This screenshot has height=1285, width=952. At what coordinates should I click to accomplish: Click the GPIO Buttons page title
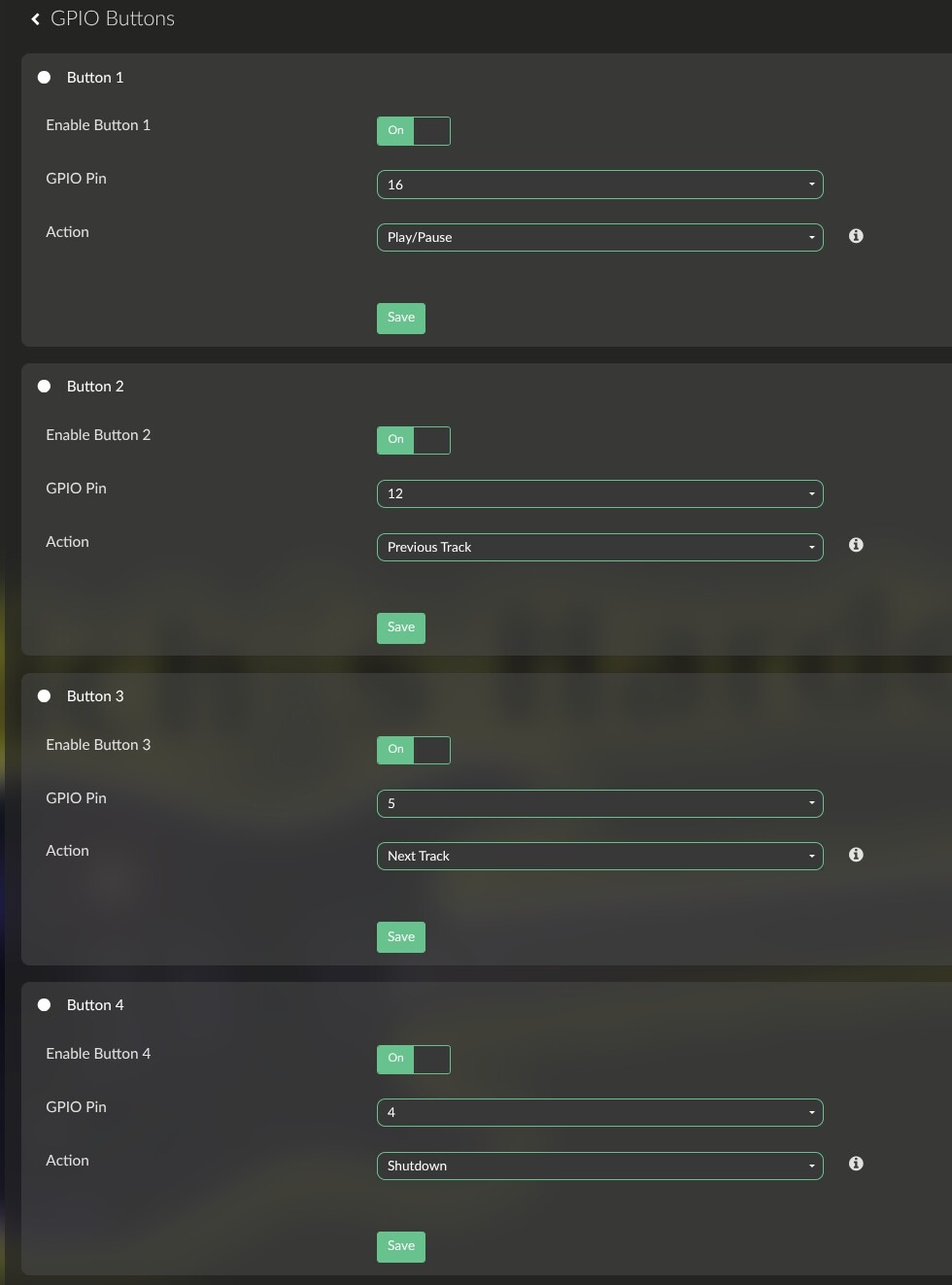pyautogui.click(x=113, y=18)
